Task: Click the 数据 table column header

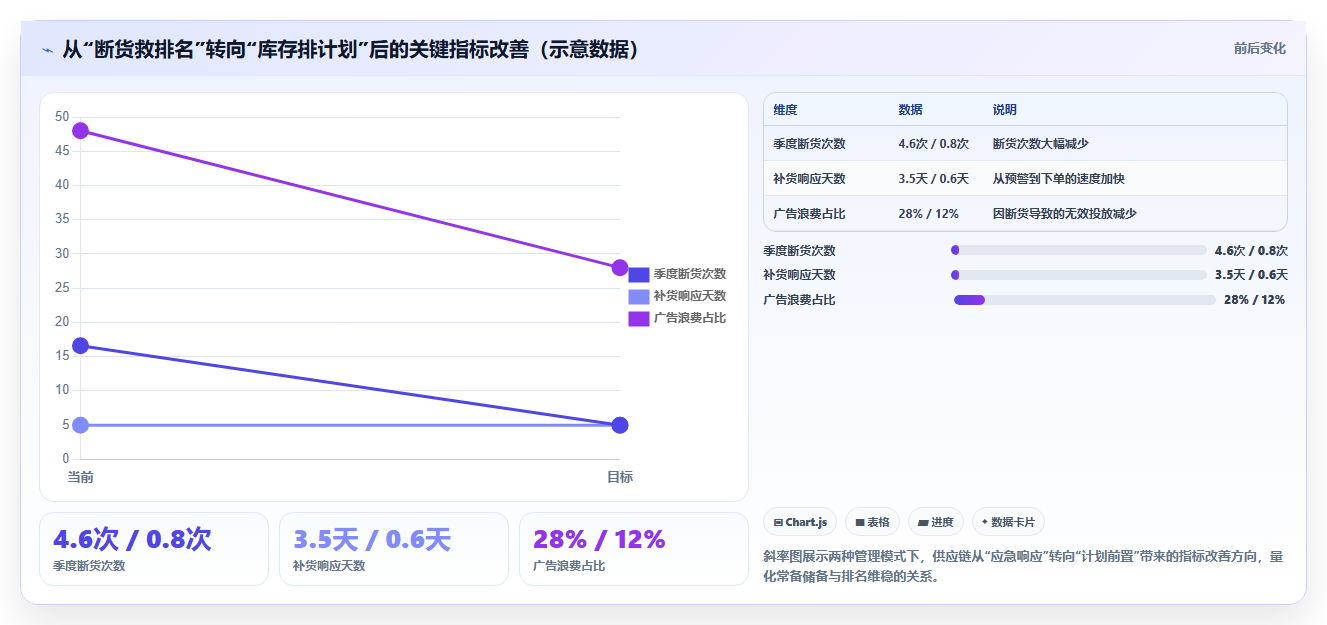Action: coord(910,110)
